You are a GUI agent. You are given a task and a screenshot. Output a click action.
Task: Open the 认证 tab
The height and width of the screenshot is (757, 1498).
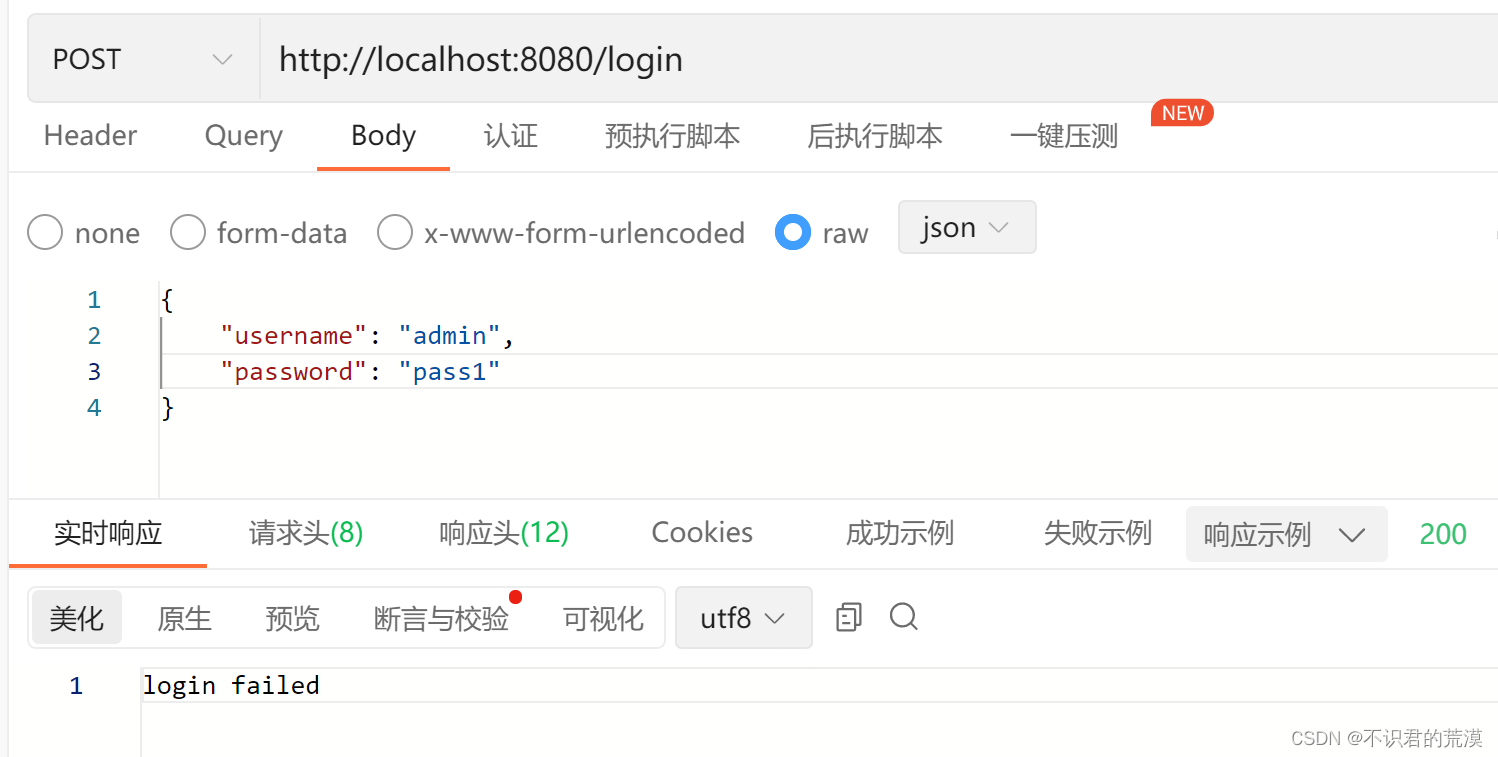[511, 135]
